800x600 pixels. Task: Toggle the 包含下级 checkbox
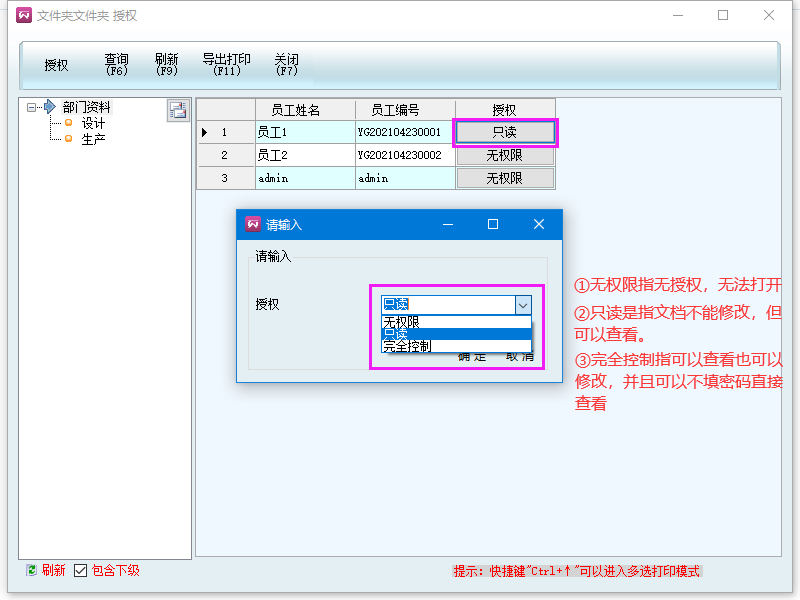pos(81,570)
